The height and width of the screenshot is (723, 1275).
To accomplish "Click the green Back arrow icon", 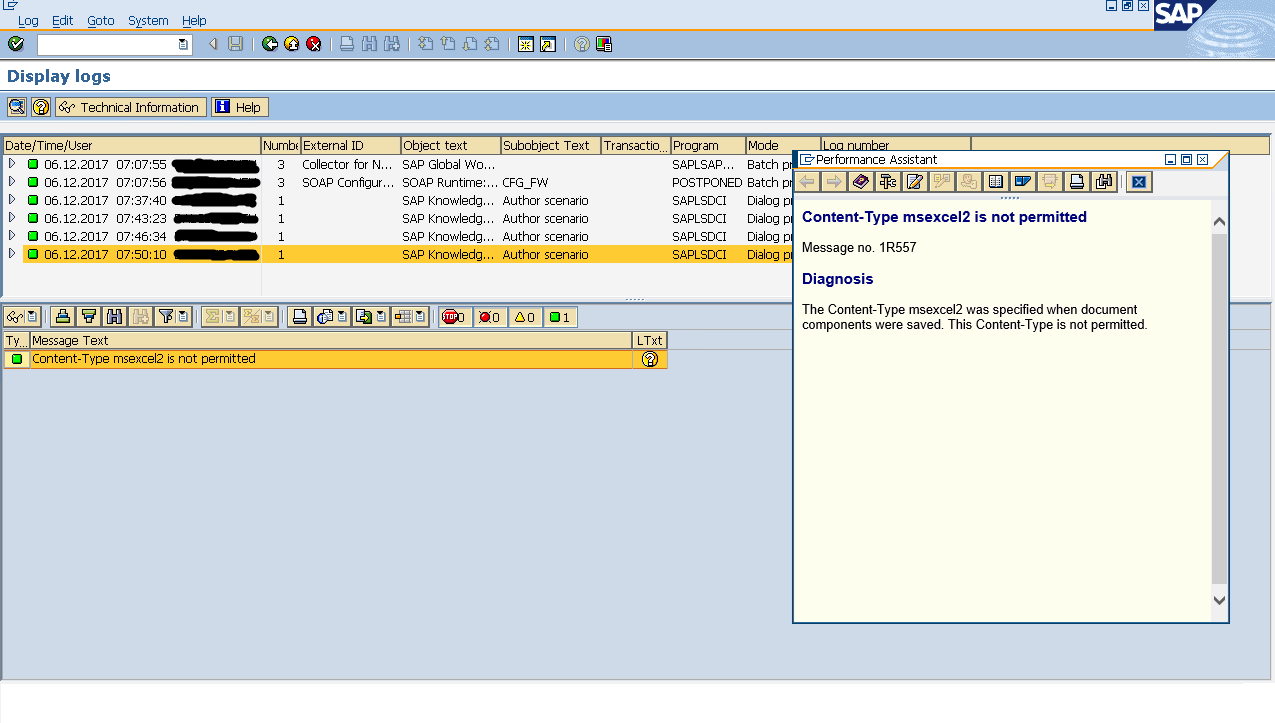I will click(270, 44).
